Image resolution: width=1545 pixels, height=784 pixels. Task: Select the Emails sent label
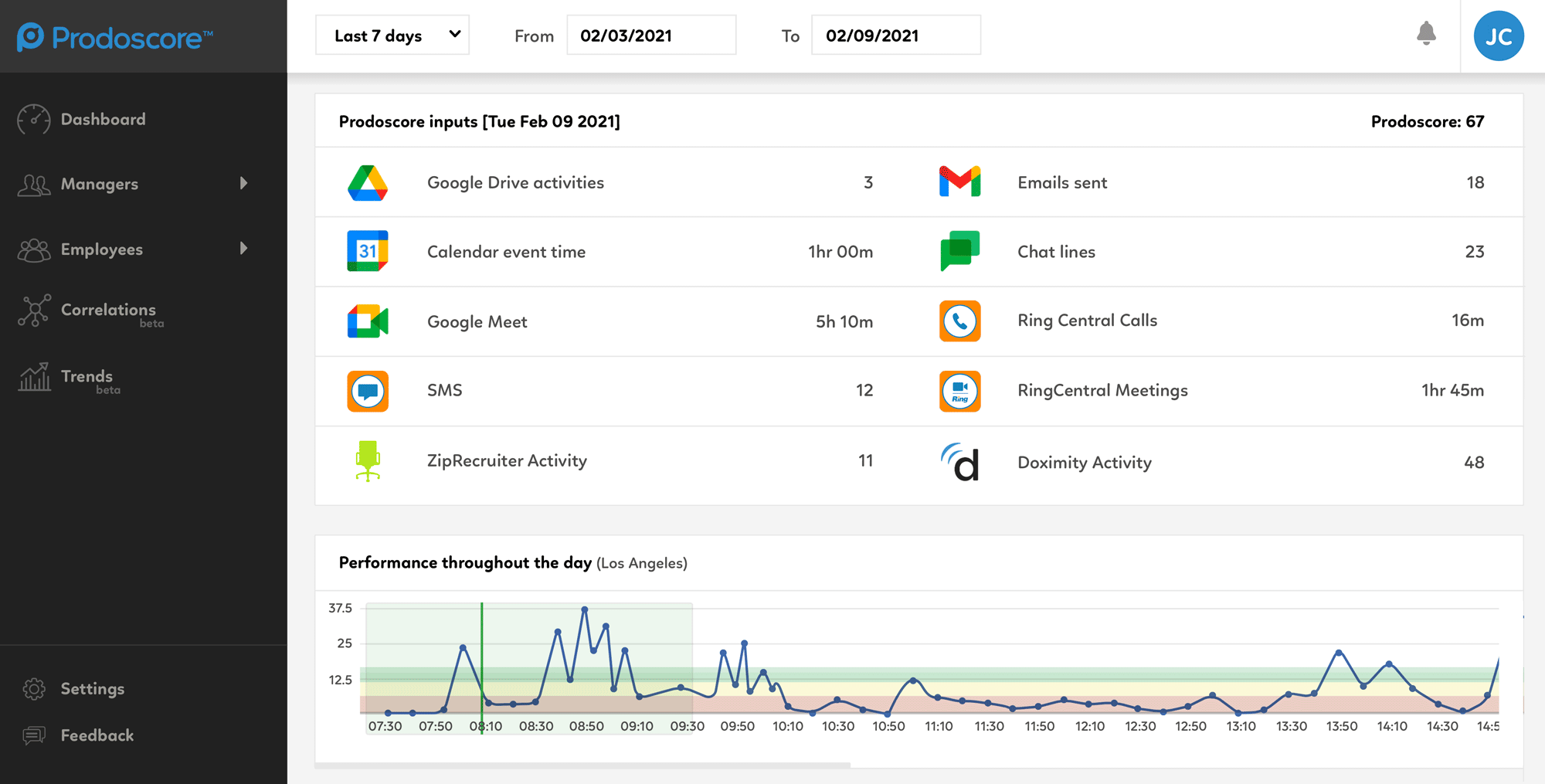click(x=1062, y=183)
